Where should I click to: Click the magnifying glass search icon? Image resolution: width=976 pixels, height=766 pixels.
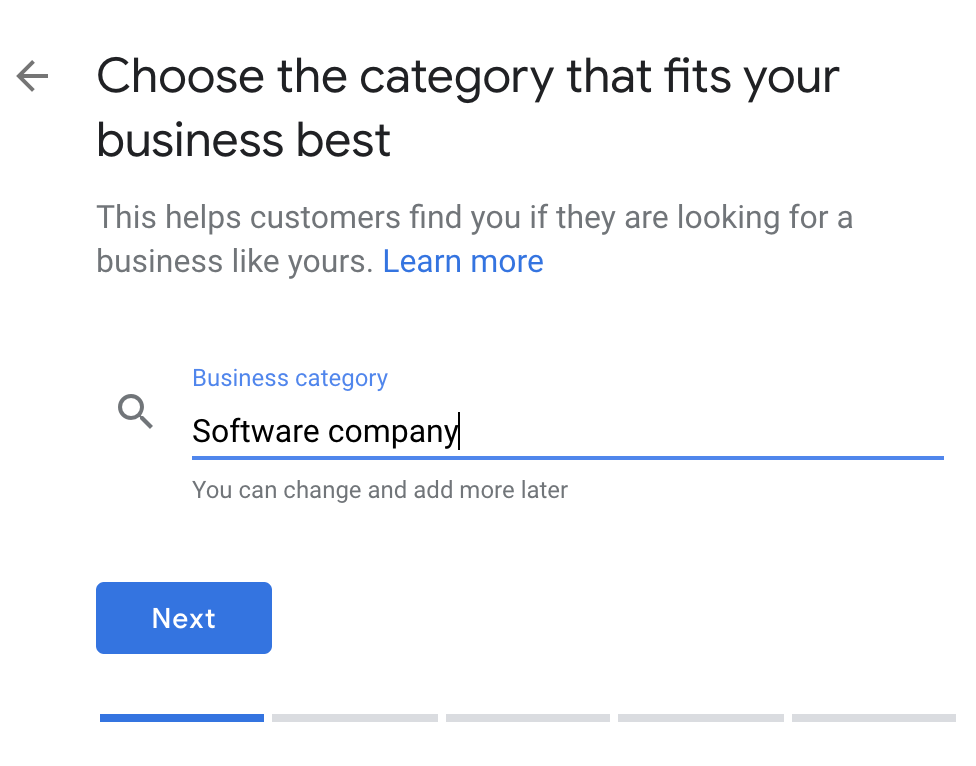coord(135,411)
